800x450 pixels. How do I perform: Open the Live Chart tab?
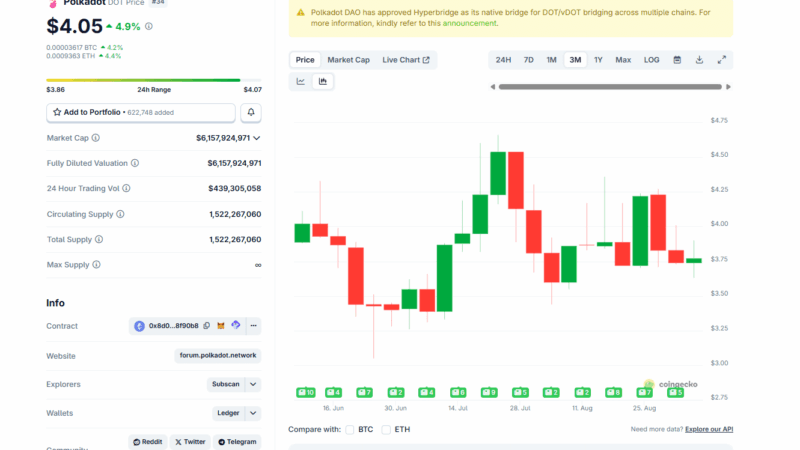406,60
